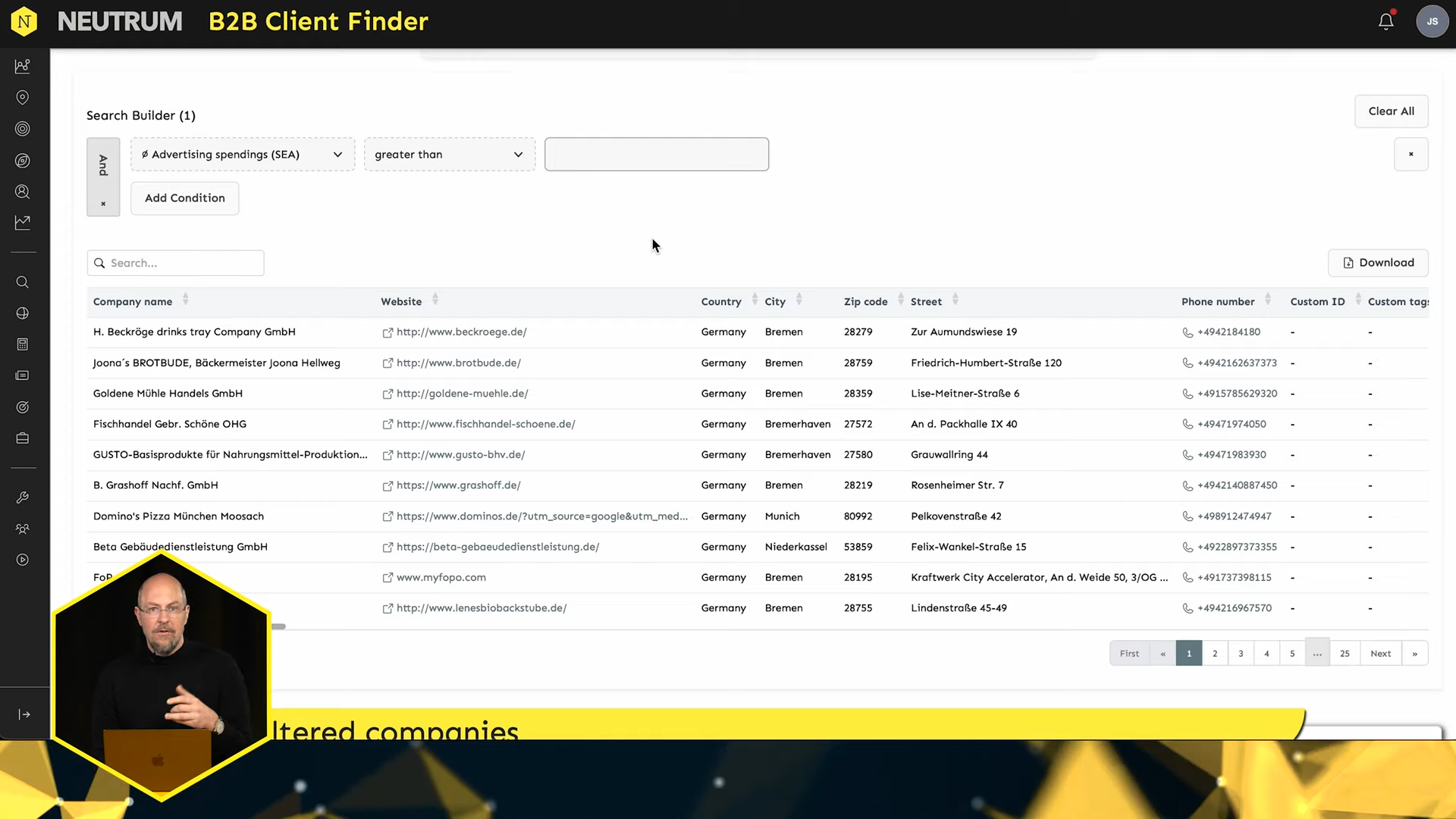Open the team users sidebar icon
This screenshot has height=819, width=1456.
tap(23, 529)
